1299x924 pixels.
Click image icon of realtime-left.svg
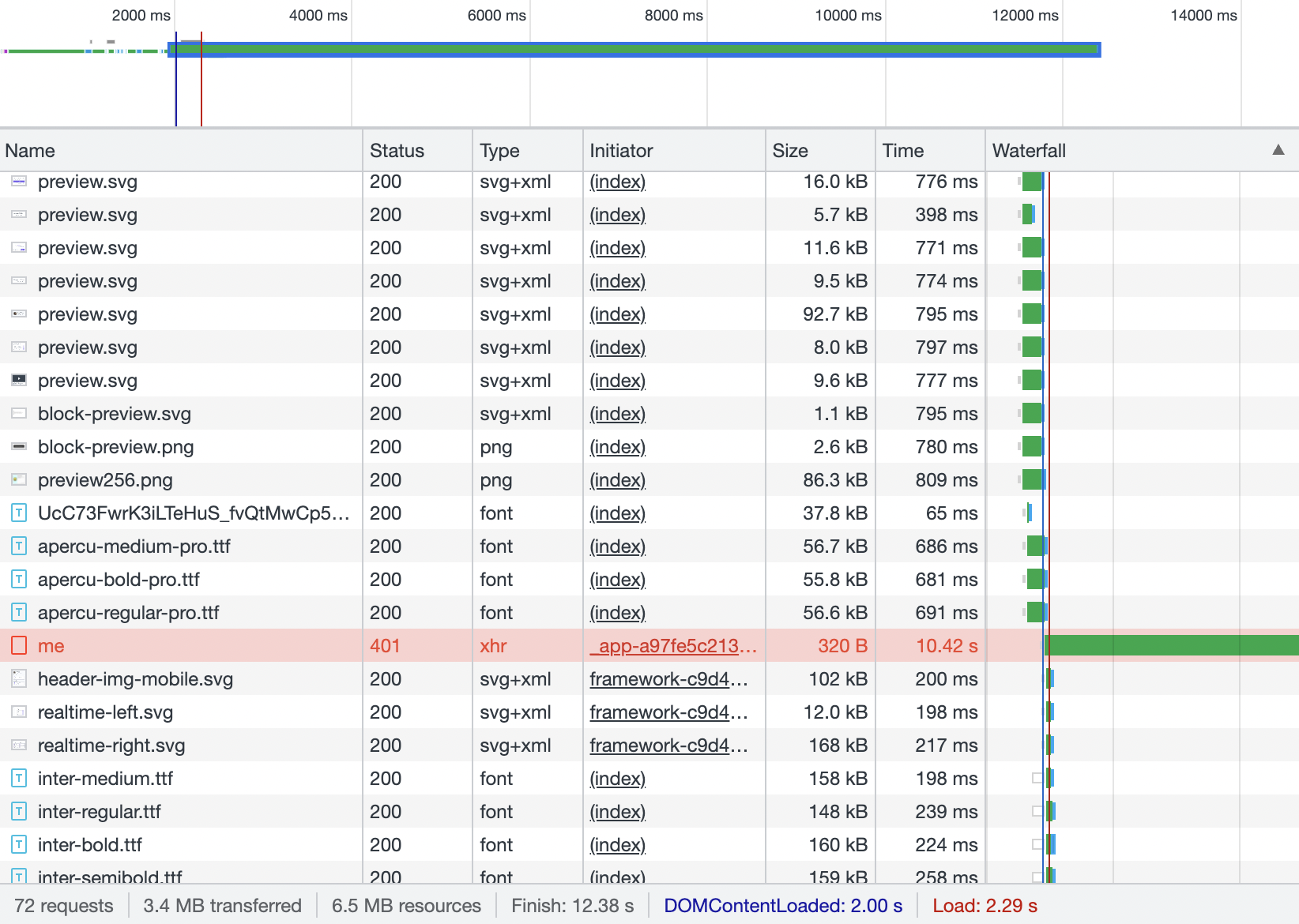click(19, 712)
